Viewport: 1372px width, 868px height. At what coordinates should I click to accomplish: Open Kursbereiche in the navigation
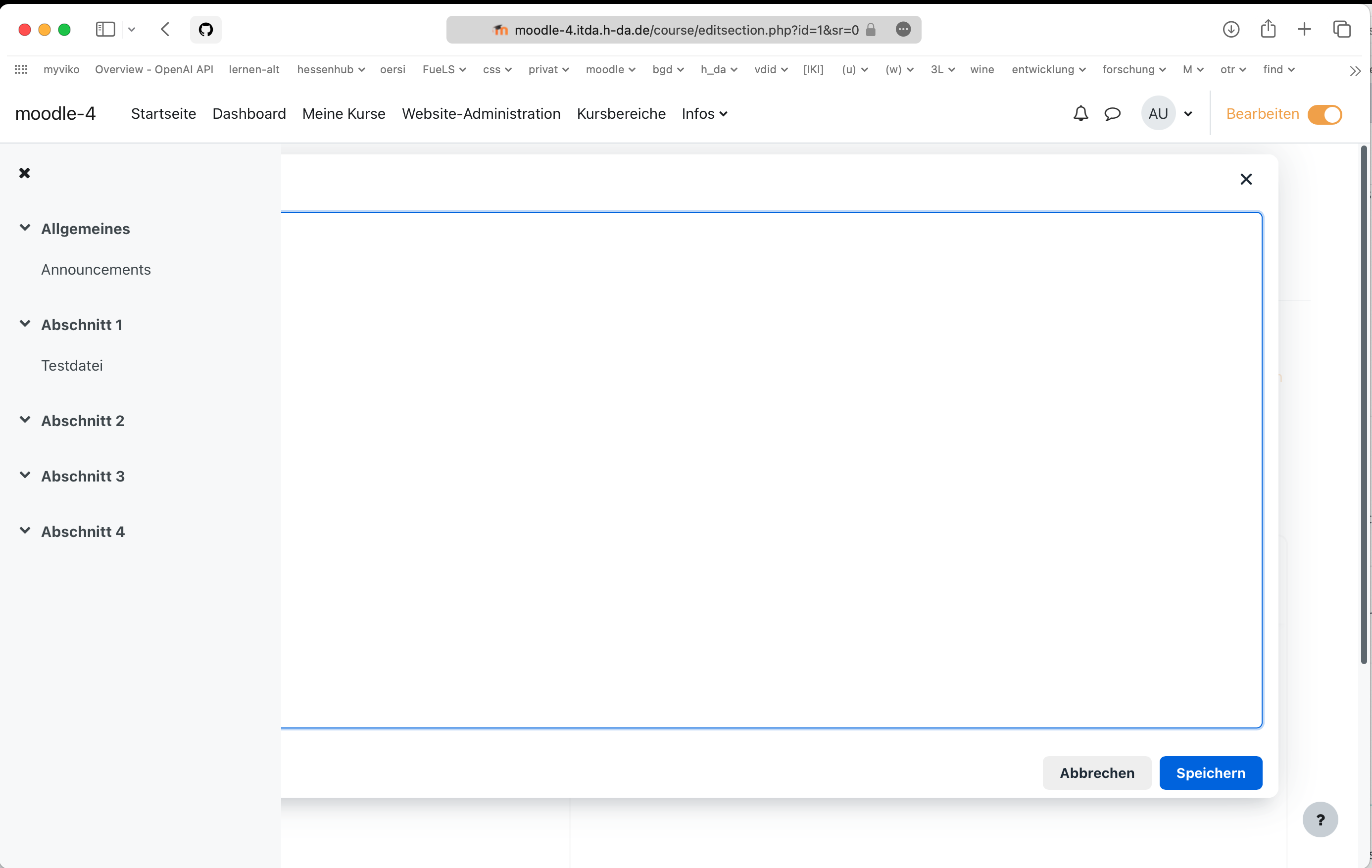click(621, 114)
